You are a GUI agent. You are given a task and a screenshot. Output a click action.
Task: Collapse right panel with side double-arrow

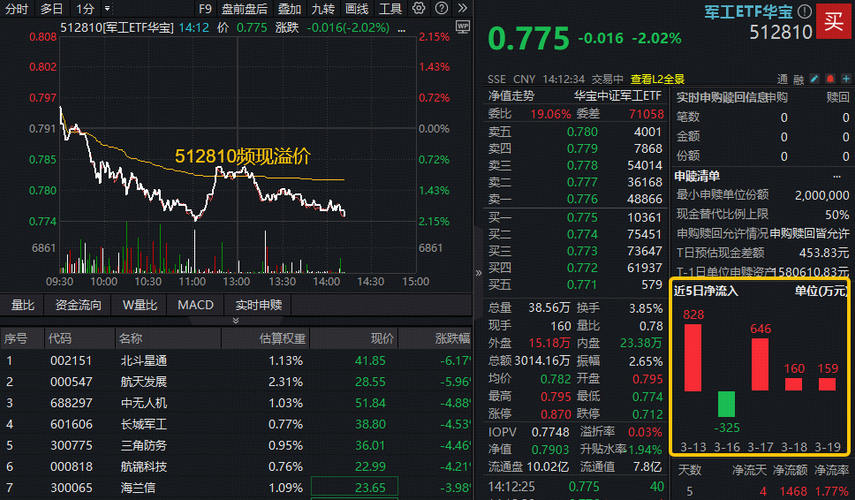(x=478, y=273)
